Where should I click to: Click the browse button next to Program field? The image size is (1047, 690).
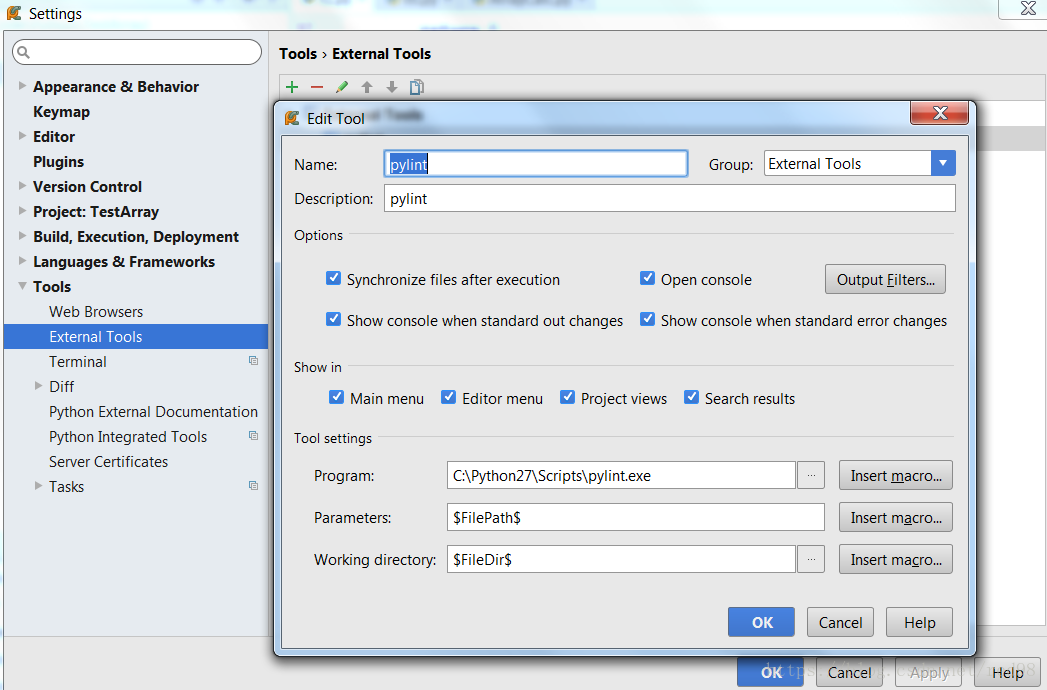811,476
